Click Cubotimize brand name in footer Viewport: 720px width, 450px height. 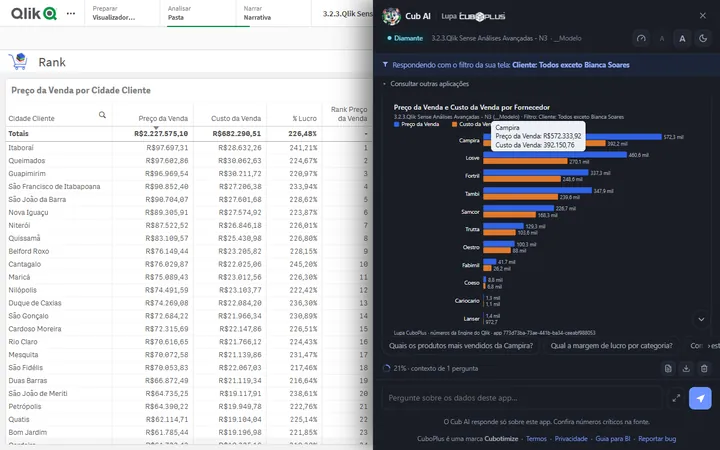(502, 439)
